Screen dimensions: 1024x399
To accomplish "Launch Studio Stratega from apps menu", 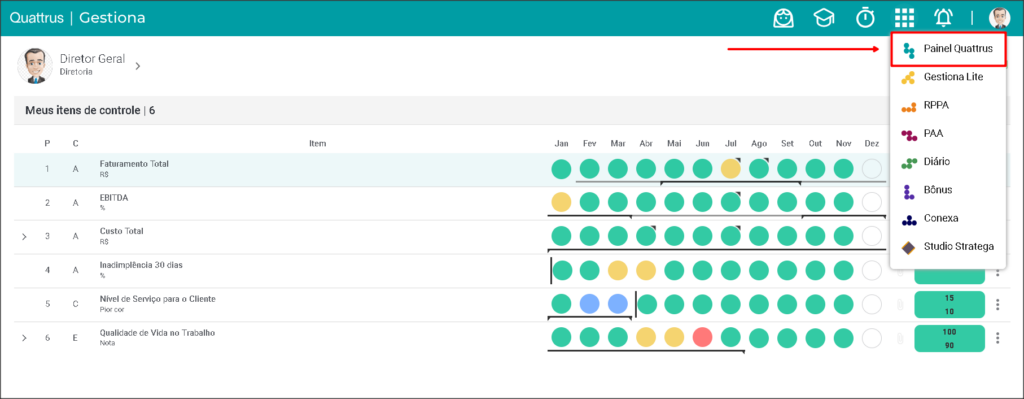I will click(x=948, y=247).
